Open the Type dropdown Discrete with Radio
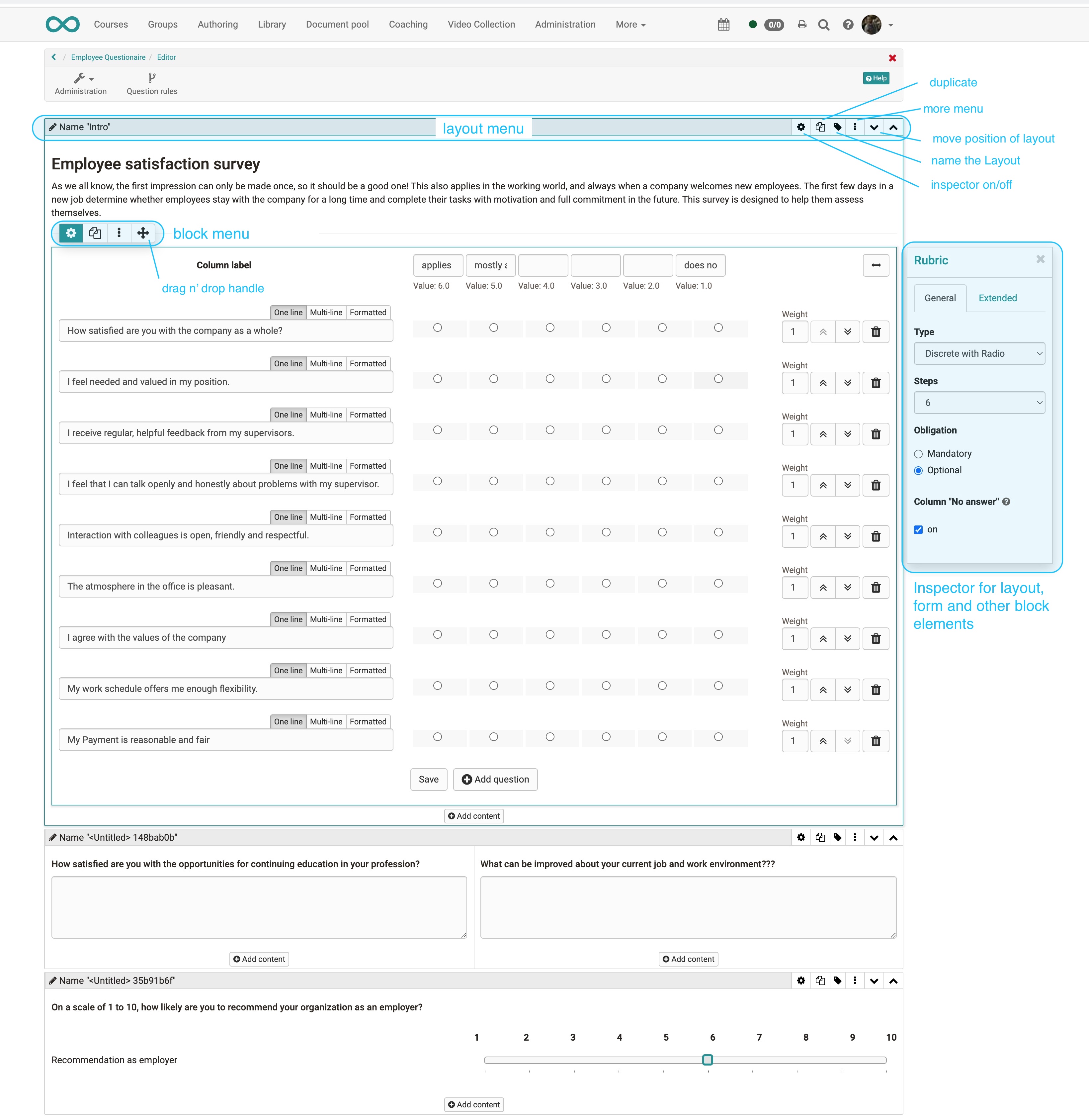1089x1120 pixels. (x=979, y=354)
